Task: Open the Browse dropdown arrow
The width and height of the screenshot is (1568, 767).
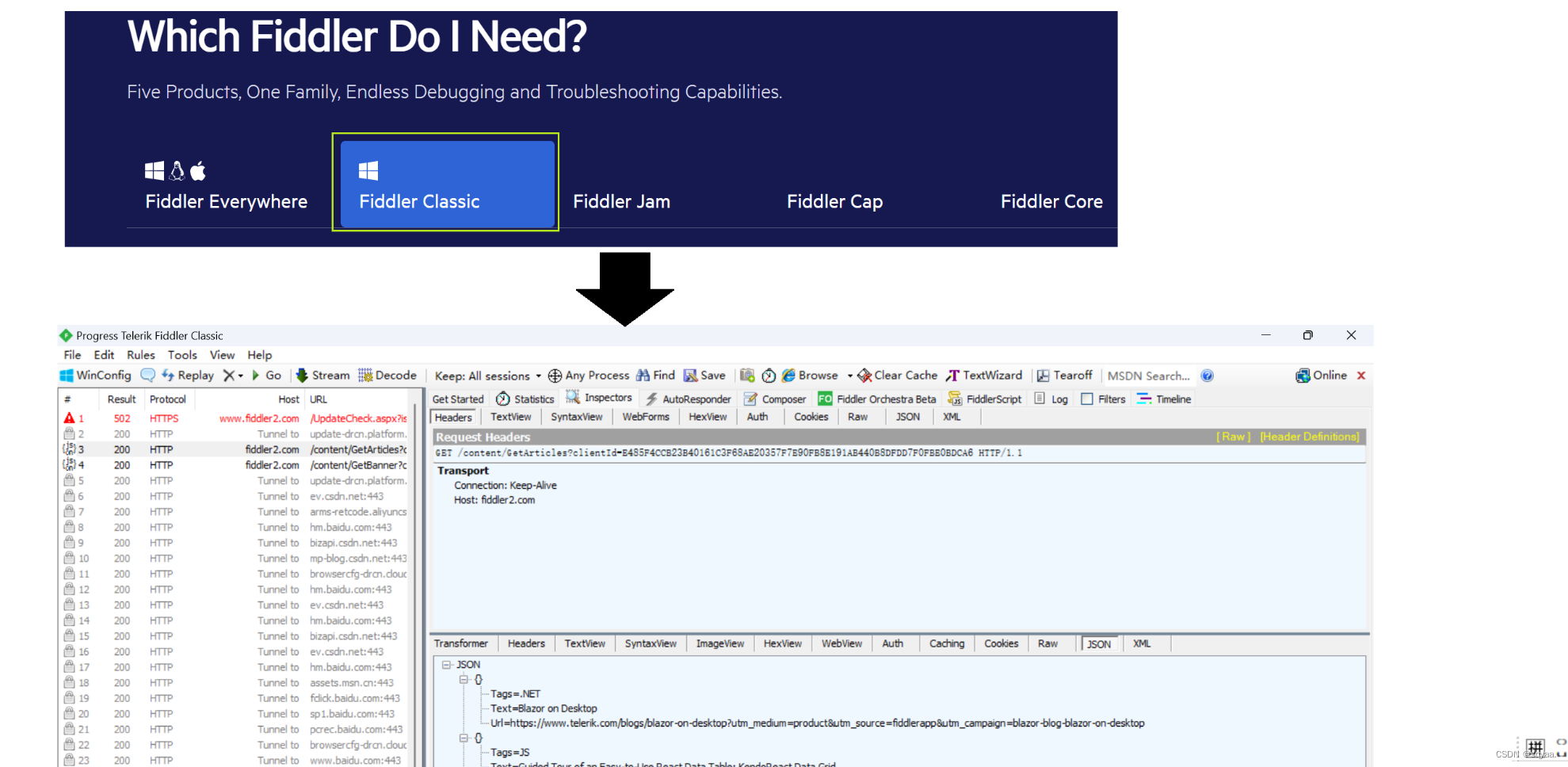Action: click(850, 376)
